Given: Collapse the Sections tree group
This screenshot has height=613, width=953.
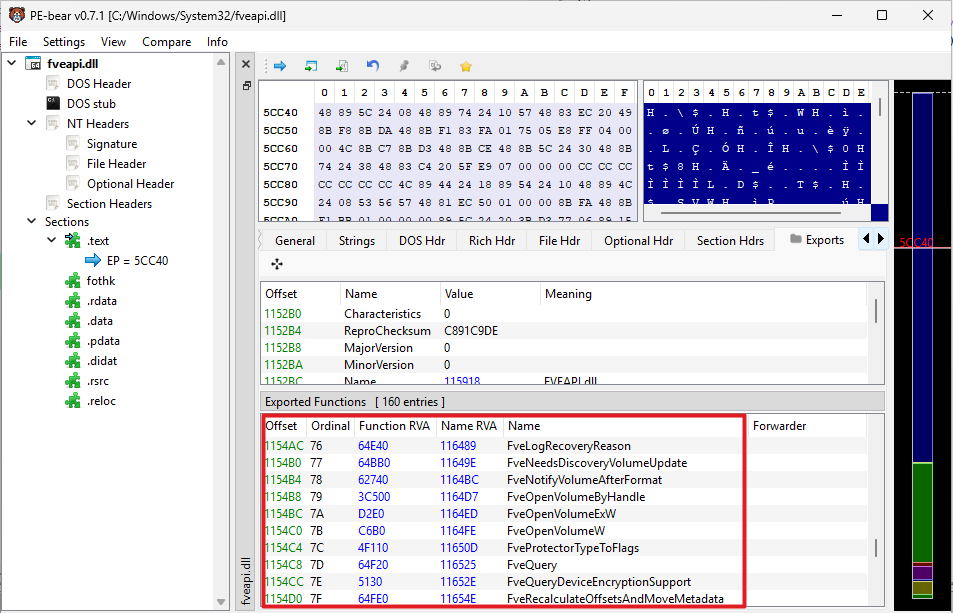Looking at the screenshot, I should (31, 222).
